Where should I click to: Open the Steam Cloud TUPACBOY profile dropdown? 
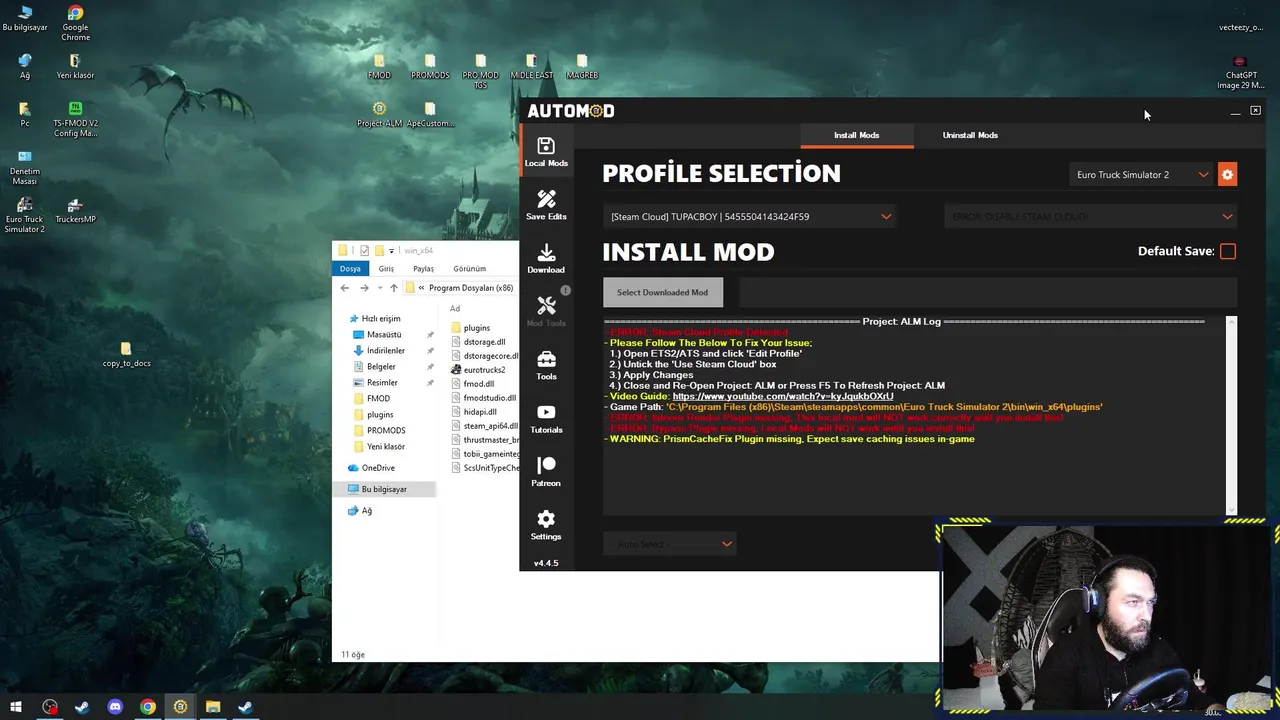click(x=749, y=217)
